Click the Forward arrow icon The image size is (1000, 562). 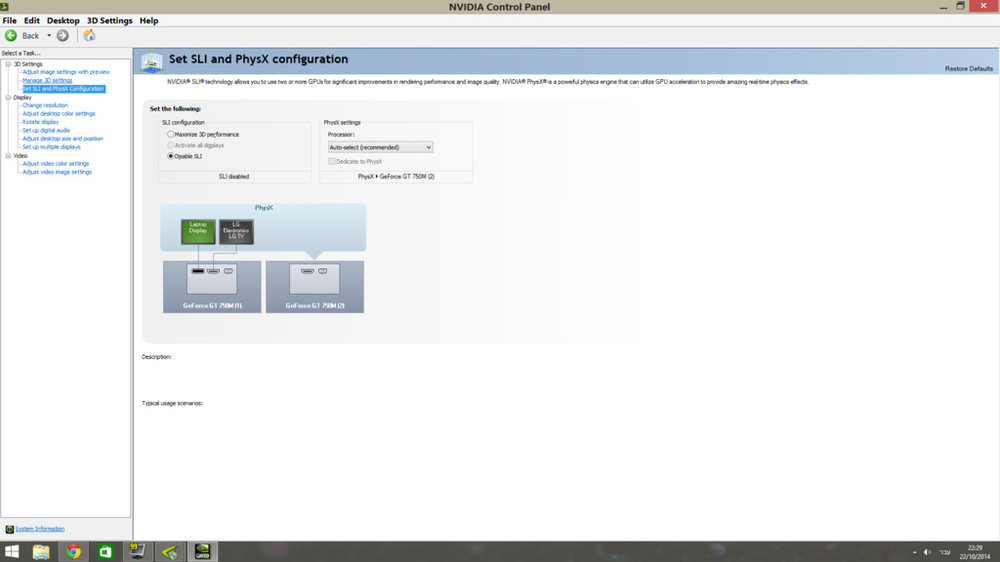(x=62, y=36)
